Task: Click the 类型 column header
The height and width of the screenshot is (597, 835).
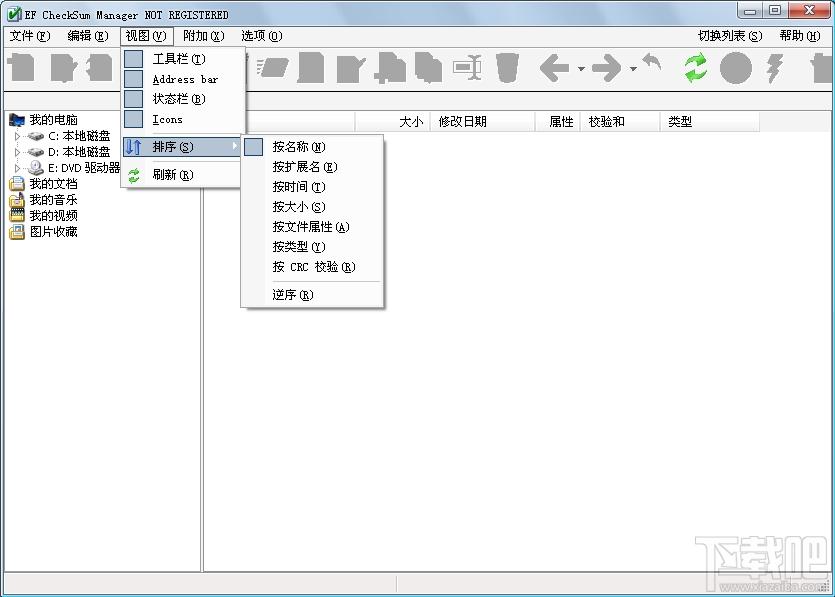Action: click(x=710, y=121)
